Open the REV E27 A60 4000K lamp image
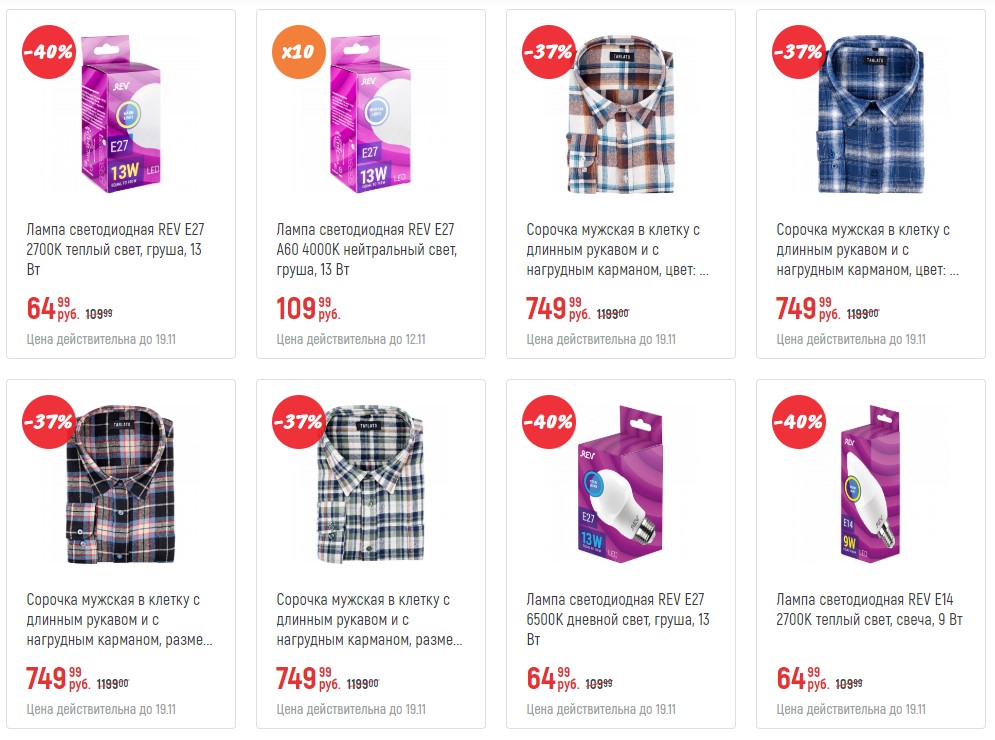This screenshot has height=740, width=995. (x=371, y=114)
